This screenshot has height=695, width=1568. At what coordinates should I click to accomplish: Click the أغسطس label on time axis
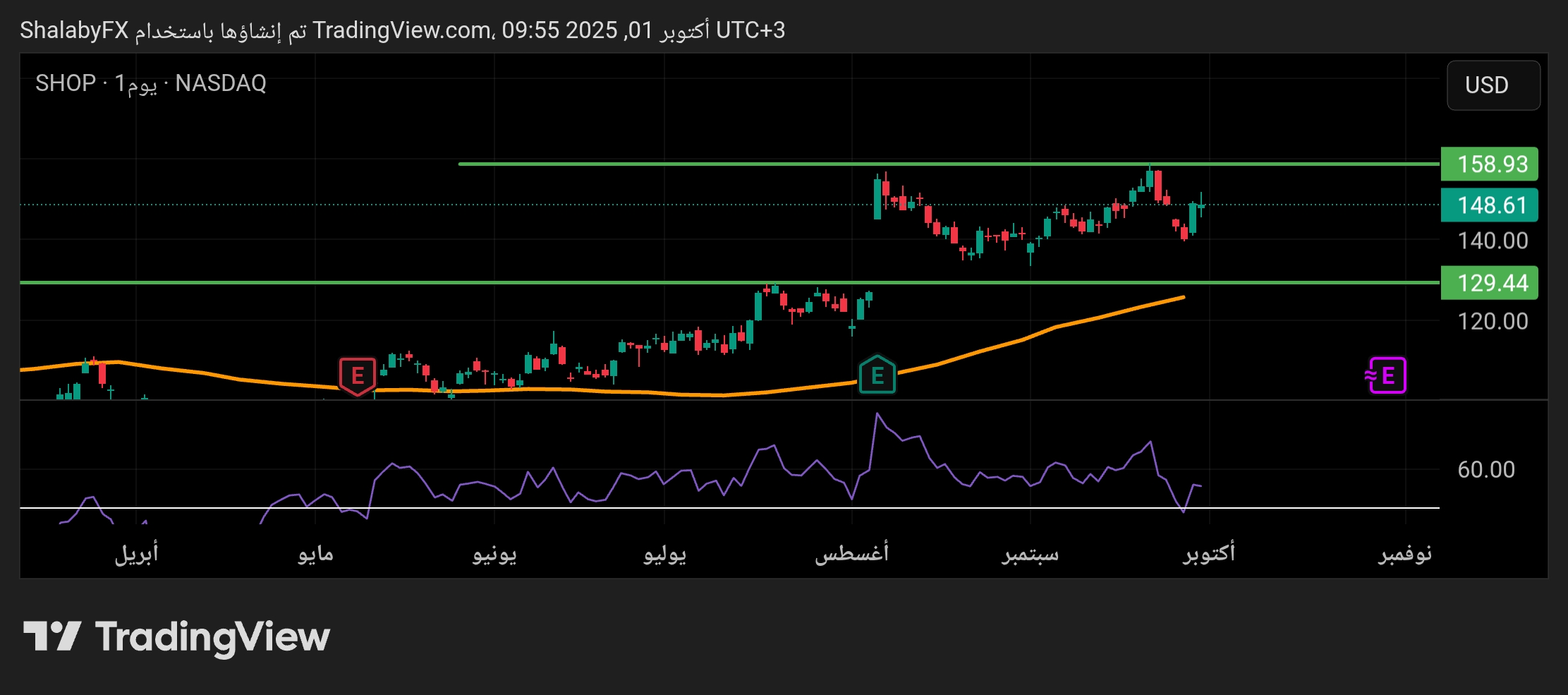[851, 553]
